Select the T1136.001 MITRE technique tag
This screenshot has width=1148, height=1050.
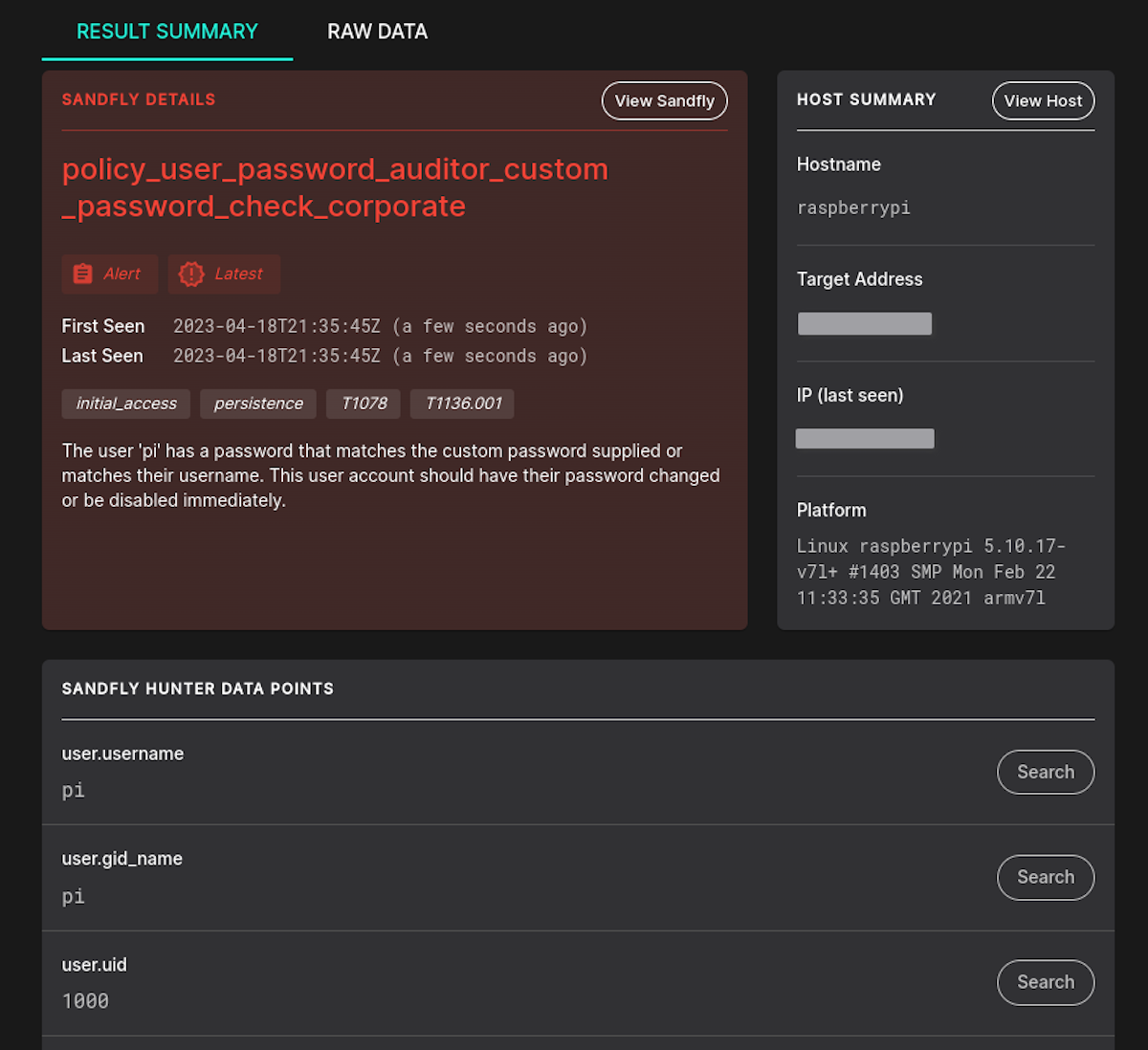pos(462,403)
